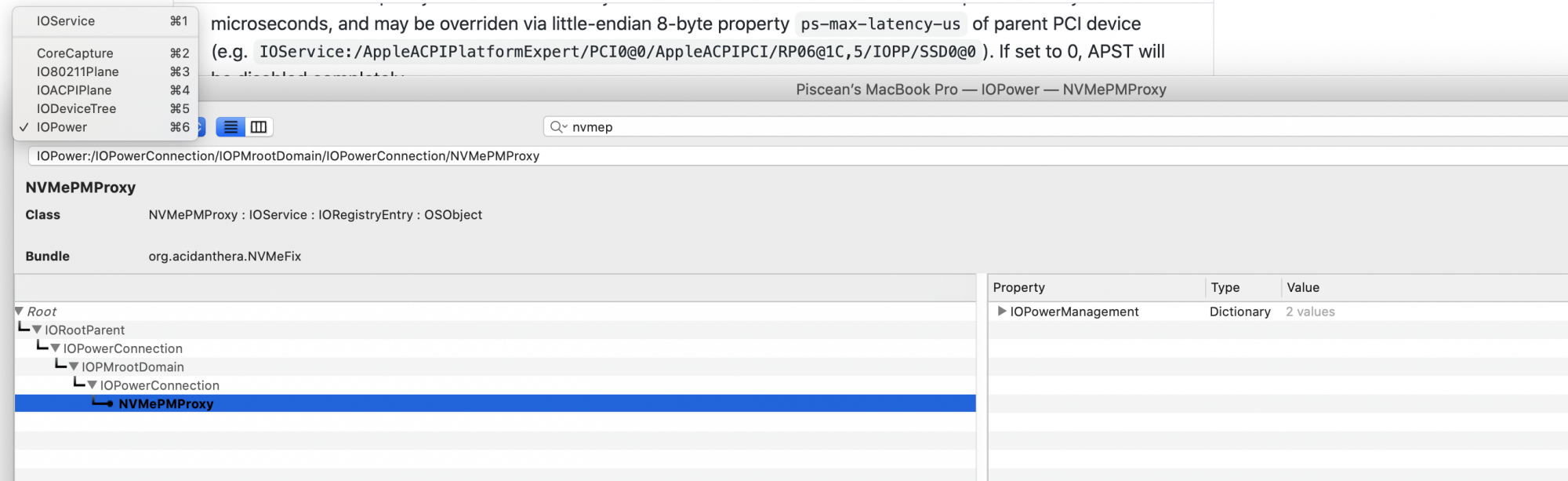Select checked IOPower menu item

click(62, 127)
